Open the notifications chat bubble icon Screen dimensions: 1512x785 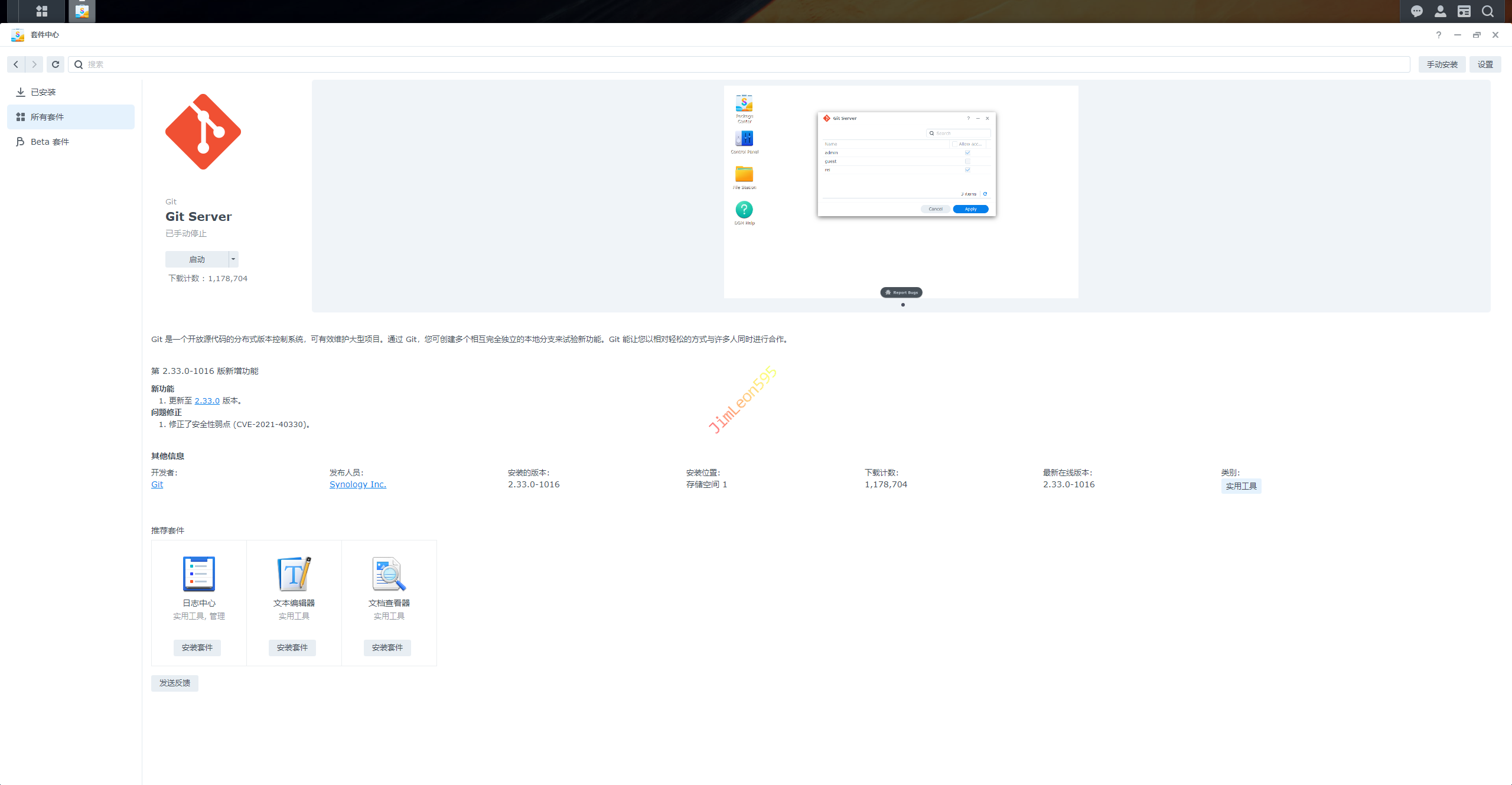pos(1417,11)
